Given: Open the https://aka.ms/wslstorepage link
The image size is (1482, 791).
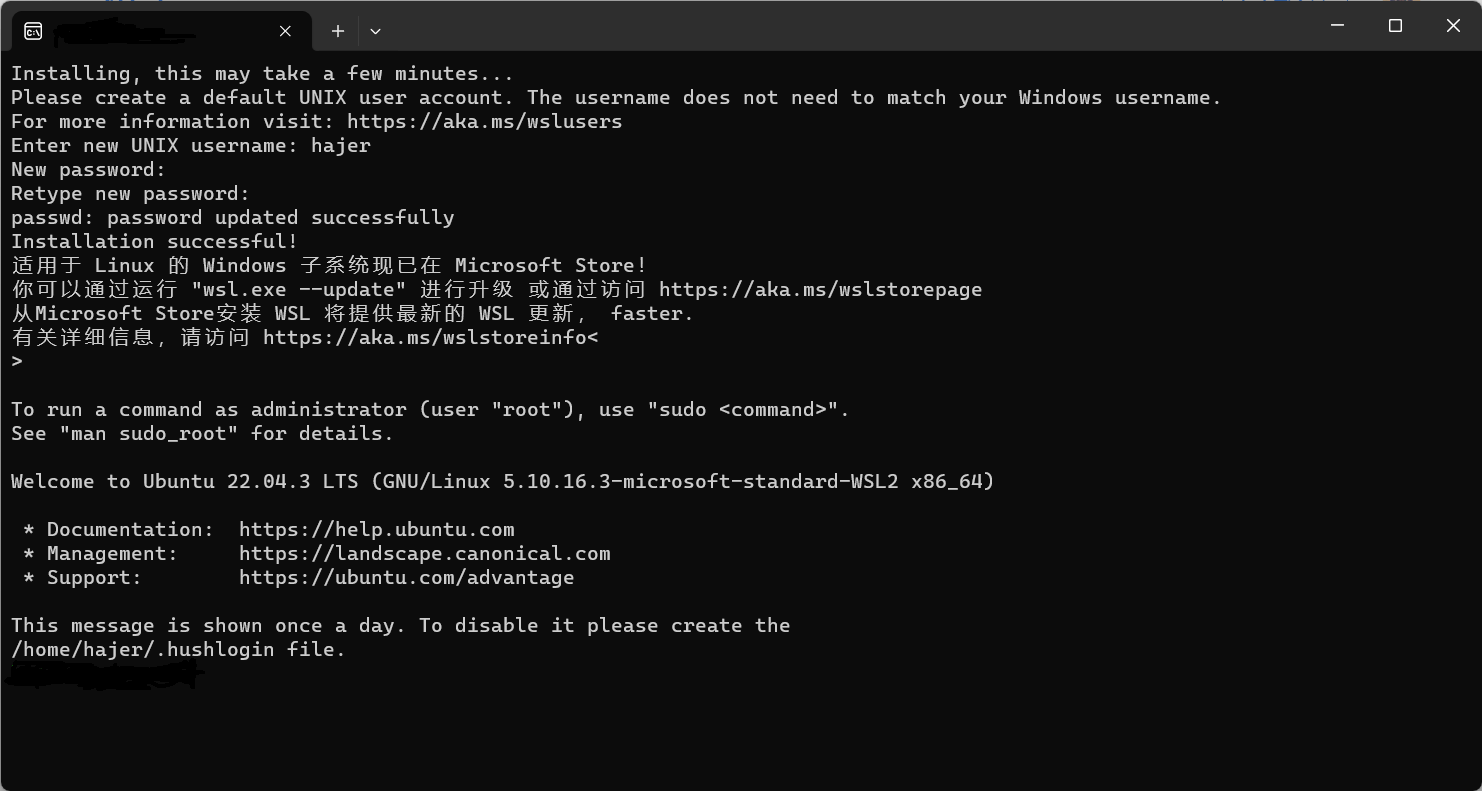Looking at the screenshot, I should coord(820,289).
